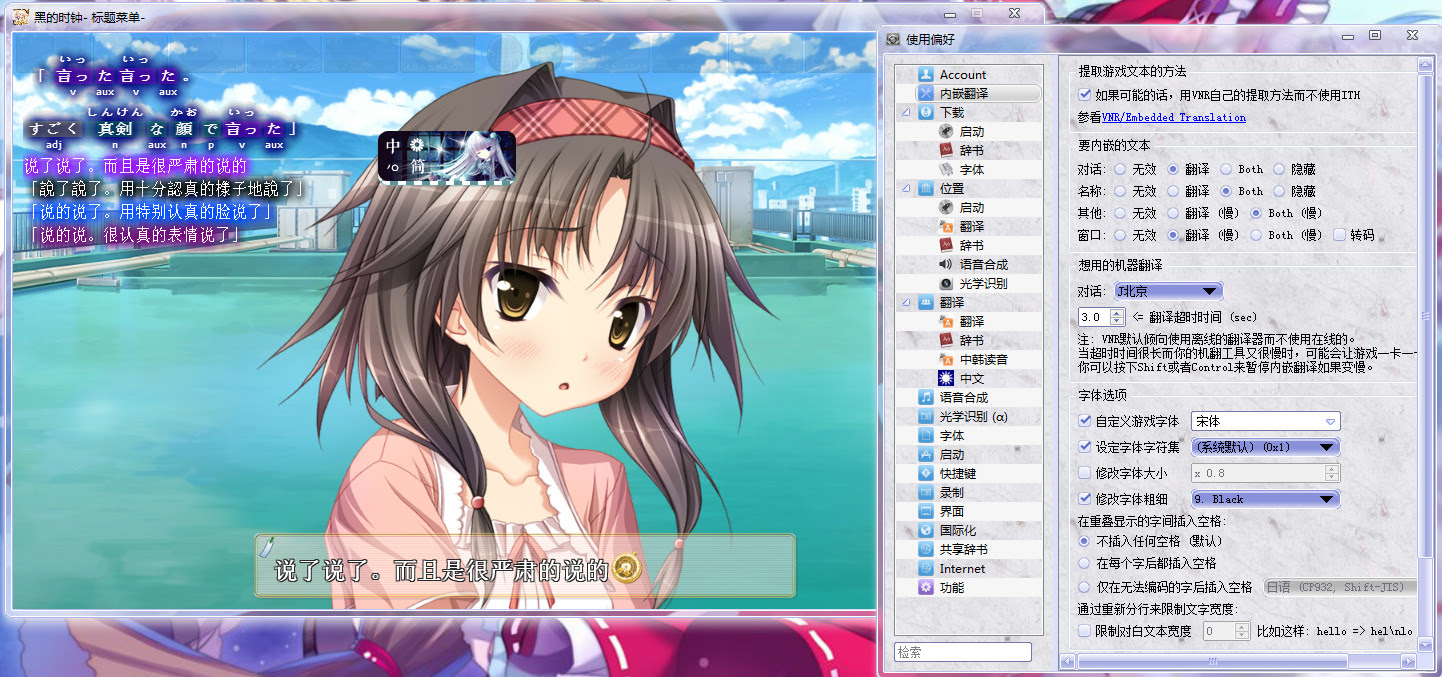The width and height of the screenshot is (1442, 677).
Task: Enable the 转码 checkbox
Action: click(x=1340, y=235)
